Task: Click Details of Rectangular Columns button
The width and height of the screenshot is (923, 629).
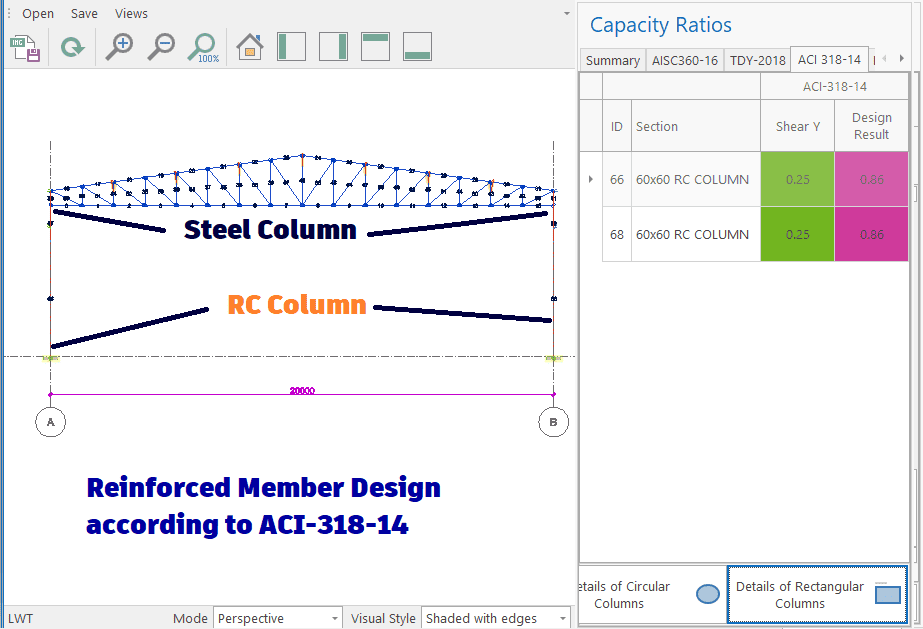Action: (817, 595)
